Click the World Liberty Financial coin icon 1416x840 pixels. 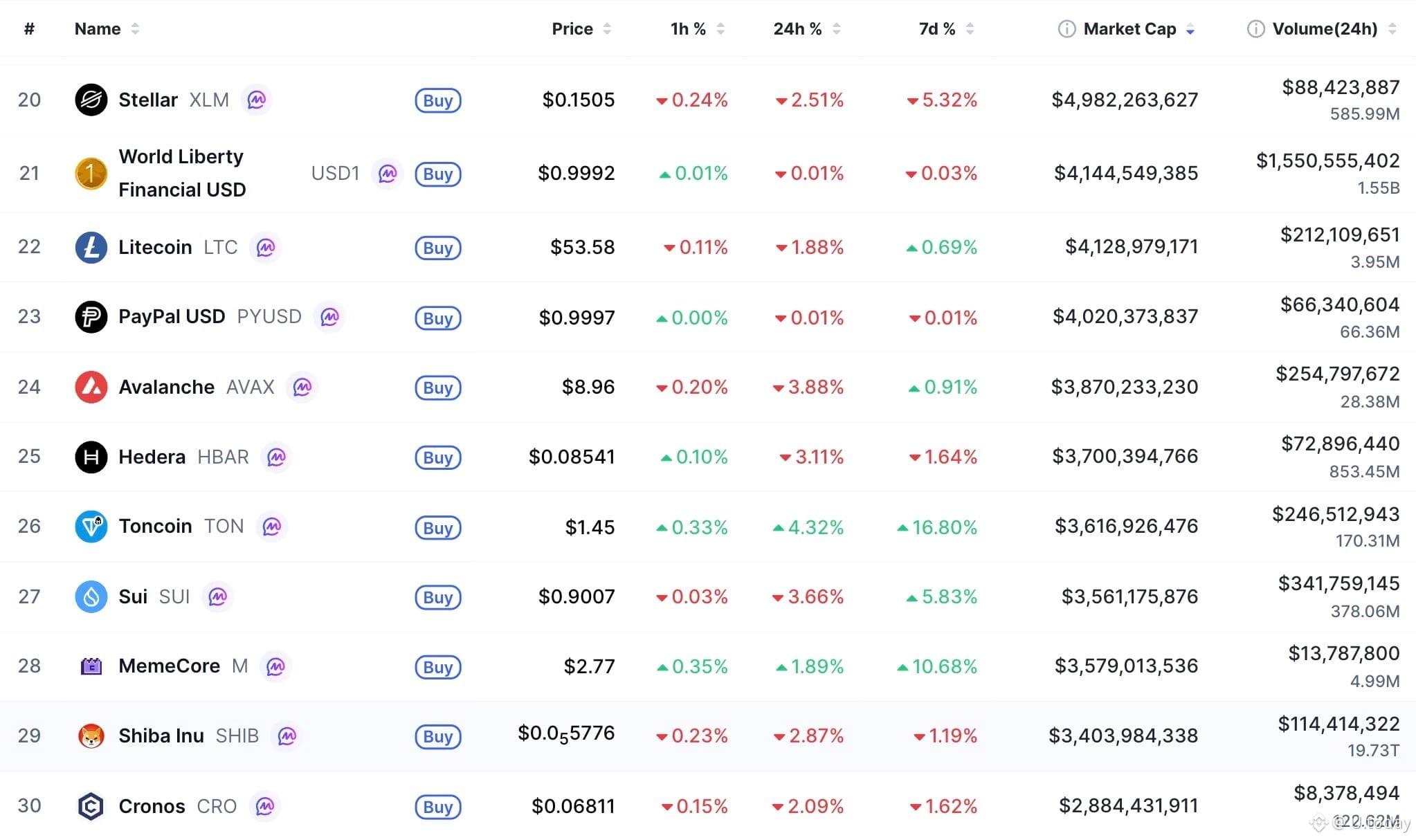[x=92, y=173]
